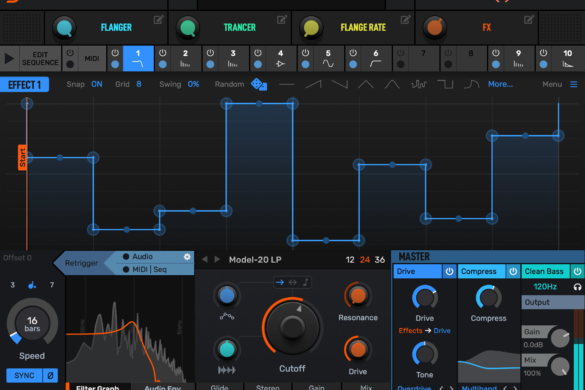Click the edit icon beside FLANGER macro
The image size is (585, 390).
pyautogui.click(x=158, y=19)
